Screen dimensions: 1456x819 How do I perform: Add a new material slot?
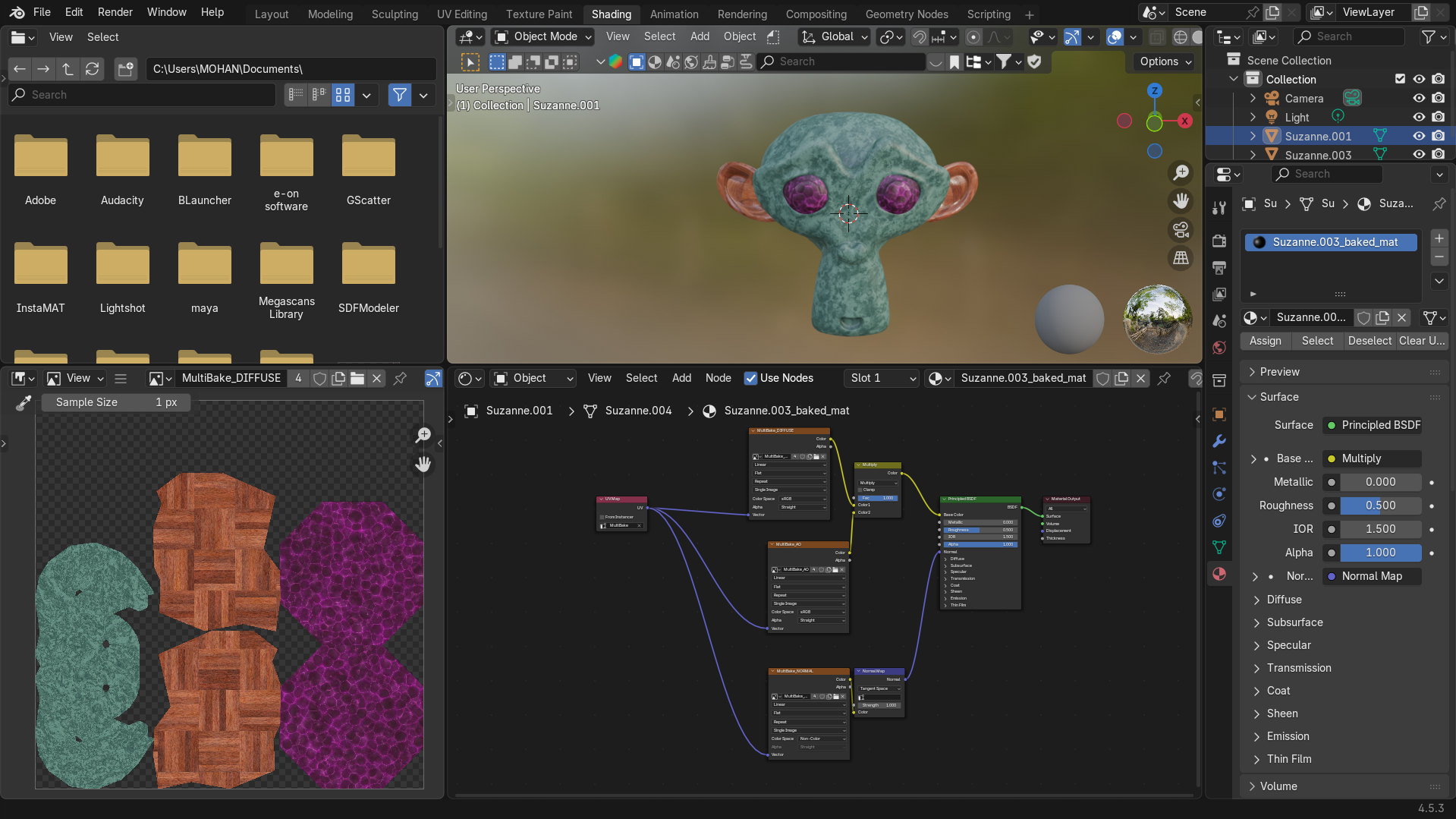pyautogui.click(x=1439, y=238)
